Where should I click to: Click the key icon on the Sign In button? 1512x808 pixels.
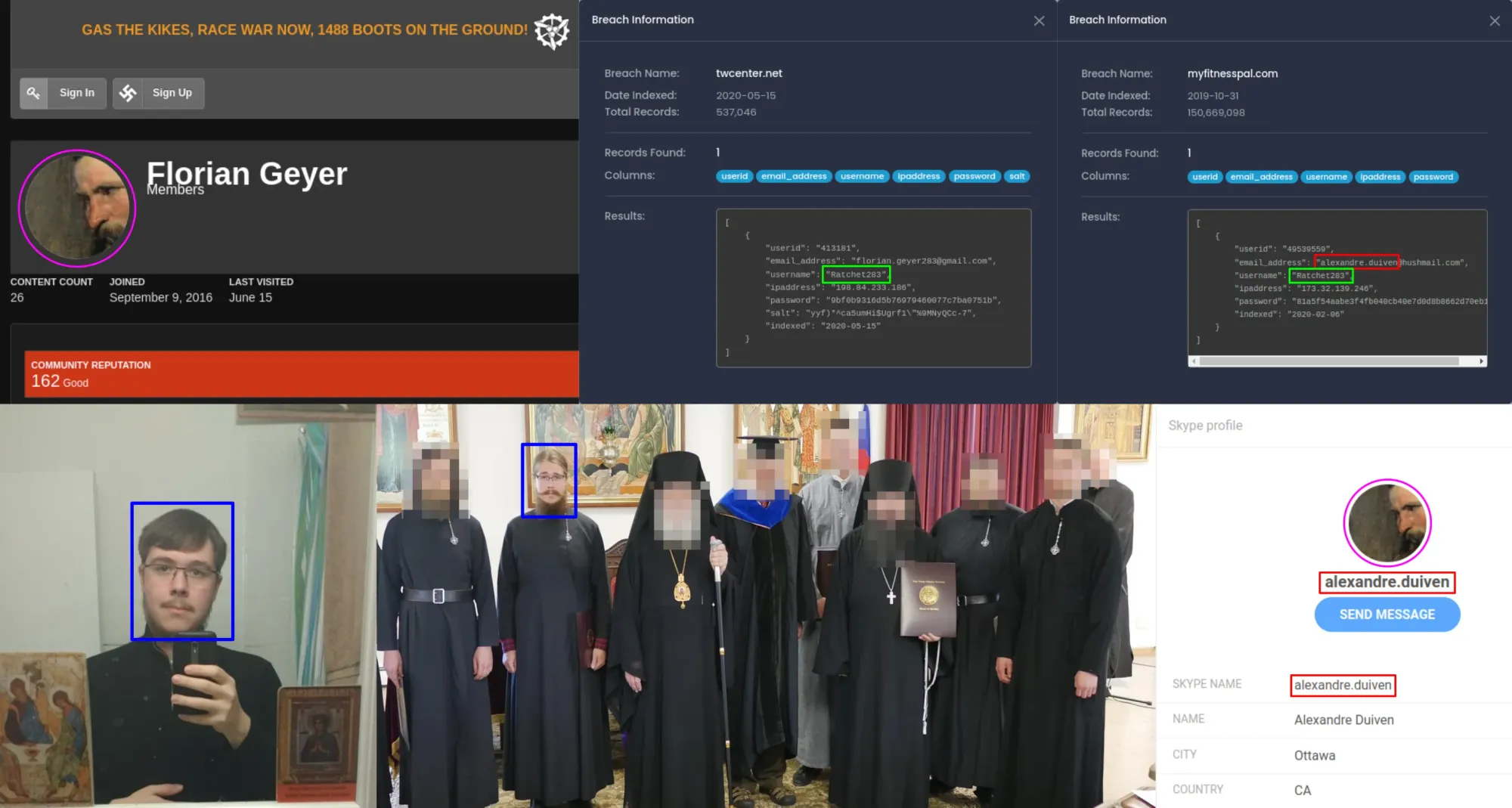[33, 92]
